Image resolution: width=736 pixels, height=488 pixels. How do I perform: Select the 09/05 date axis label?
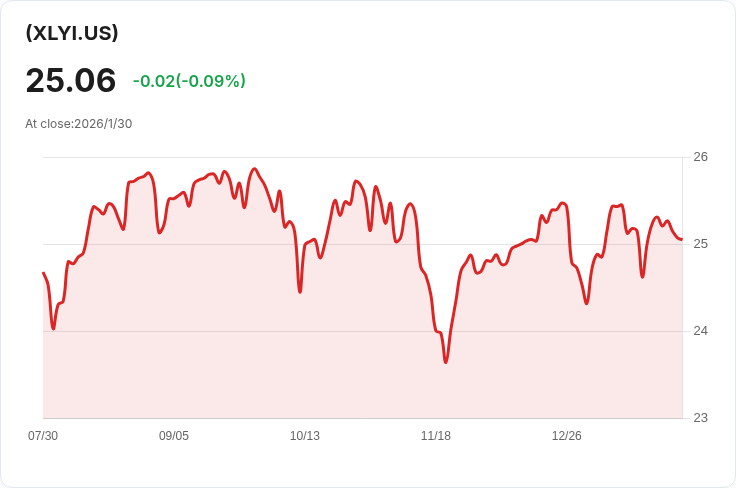tap(174, 436)
